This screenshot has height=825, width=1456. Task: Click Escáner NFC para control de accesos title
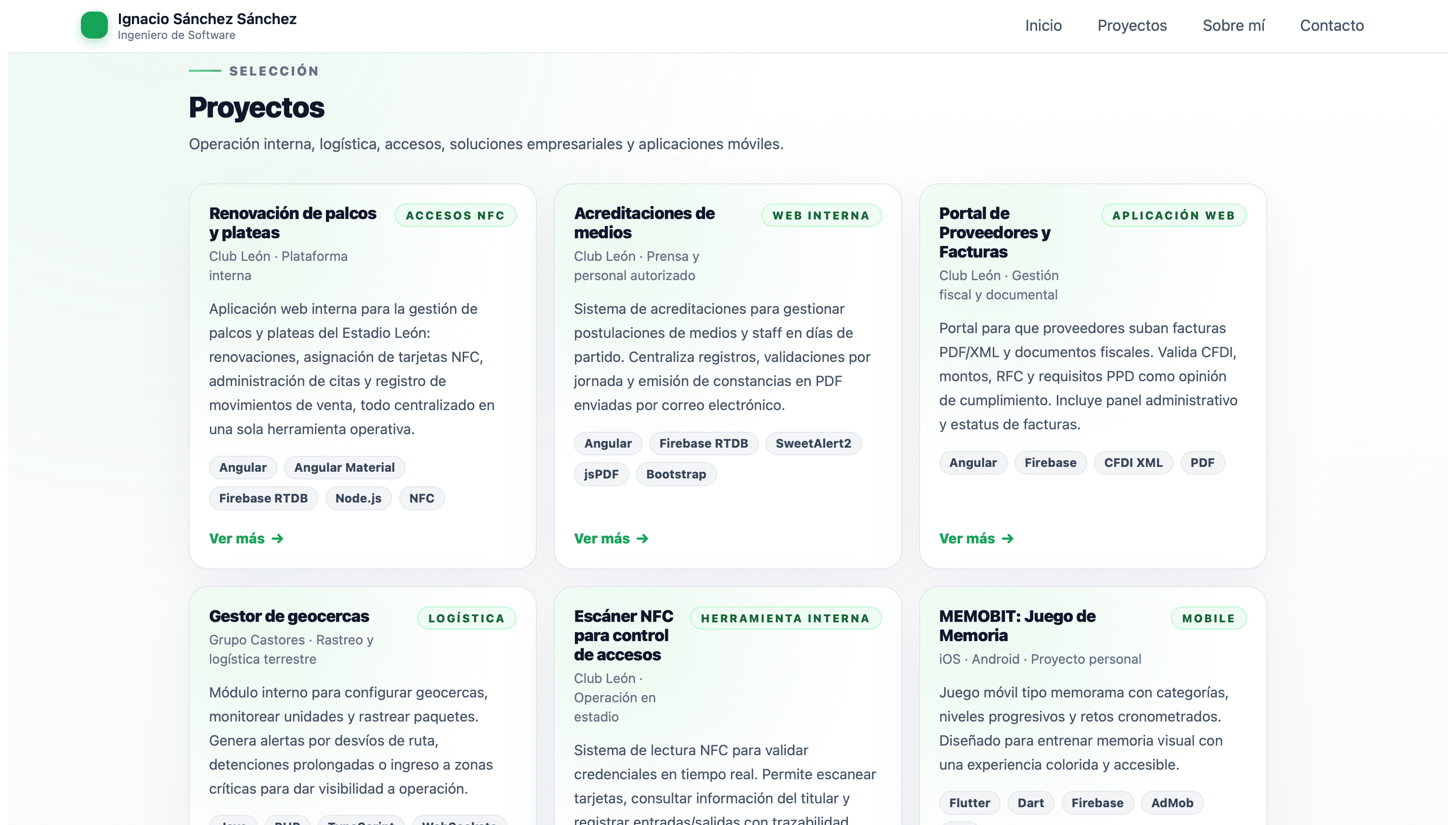tap(624, 635)
